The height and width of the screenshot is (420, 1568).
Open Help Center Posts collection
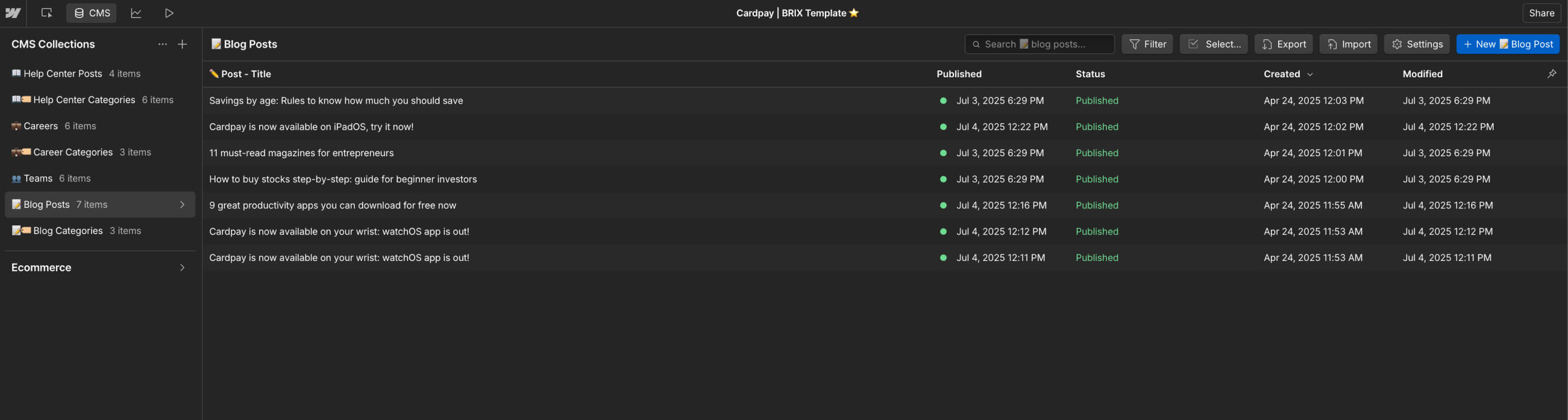[x=100, y=74]
